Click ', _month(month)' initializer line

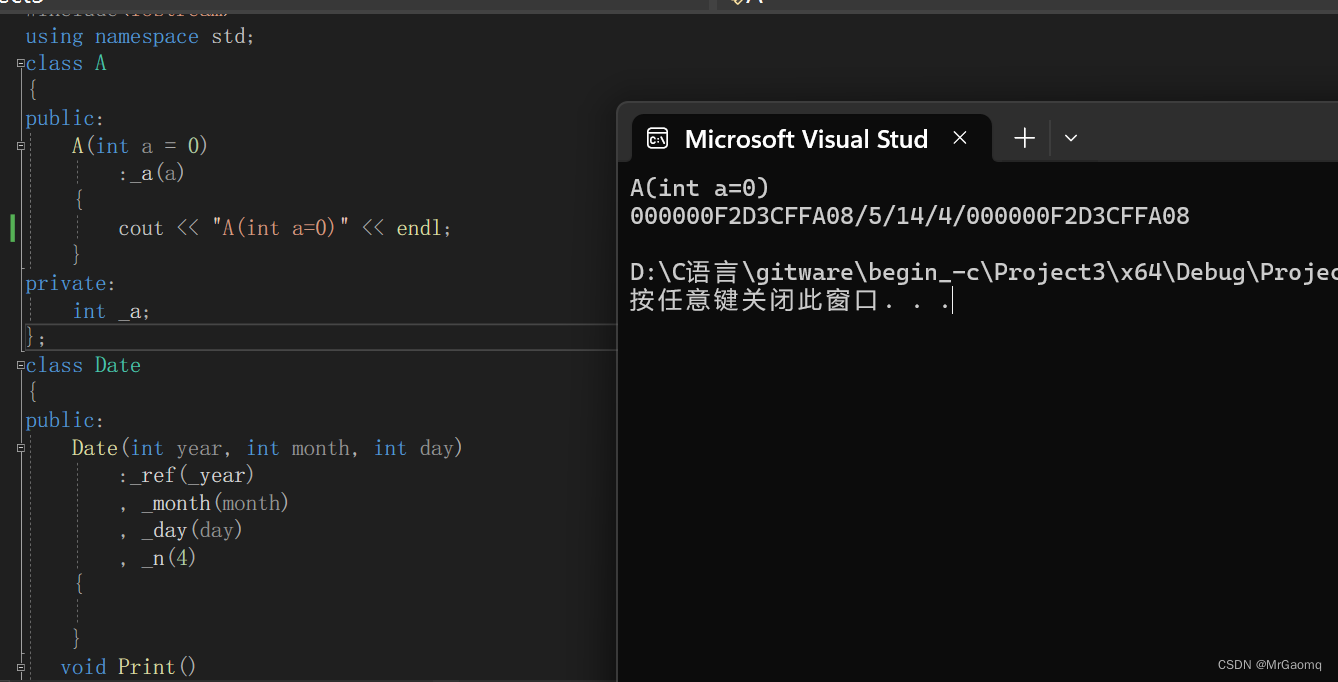click(x=204, y=503)
